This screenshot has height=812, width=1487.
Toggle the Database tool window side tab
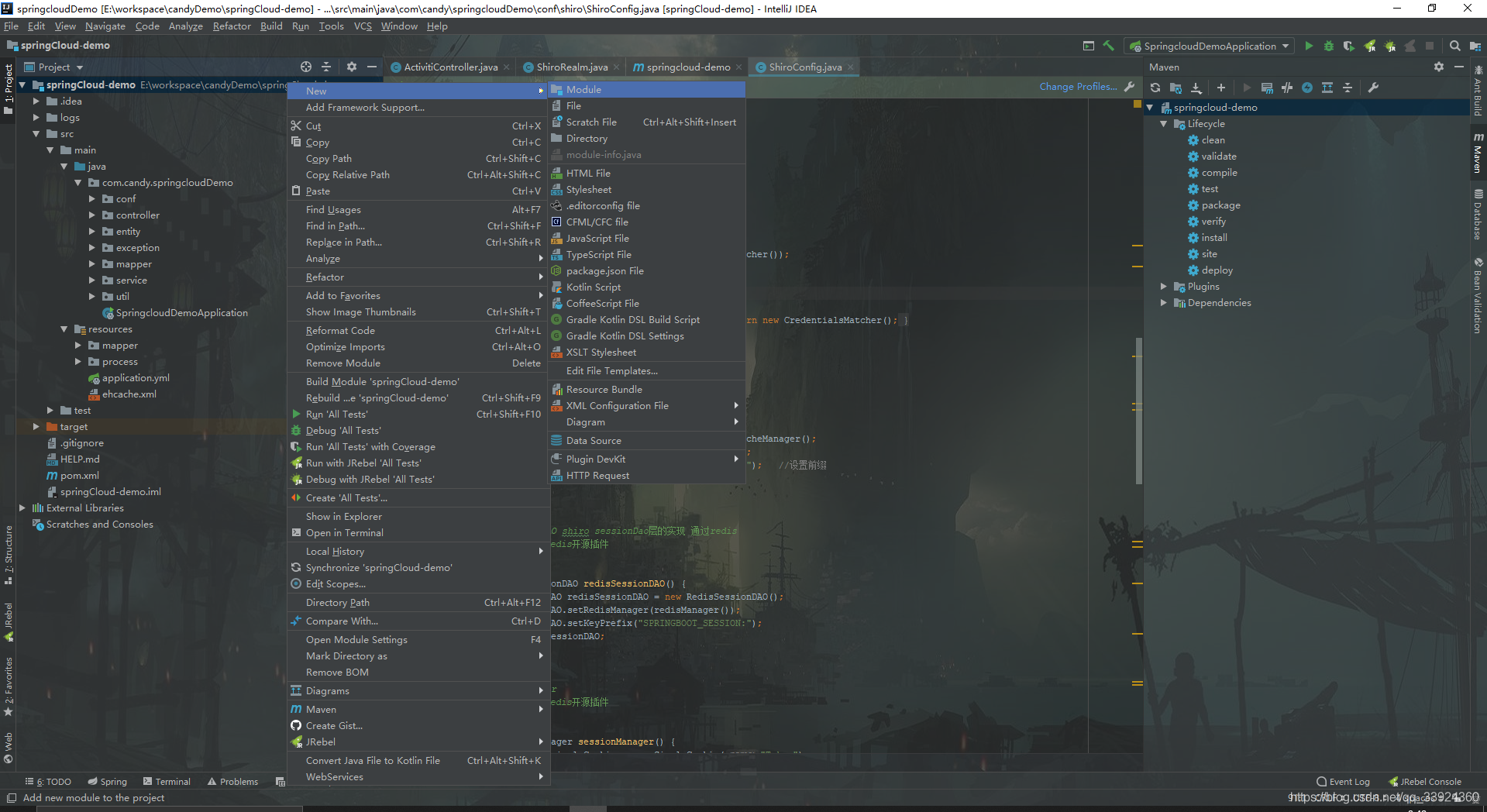point(1478,215)
